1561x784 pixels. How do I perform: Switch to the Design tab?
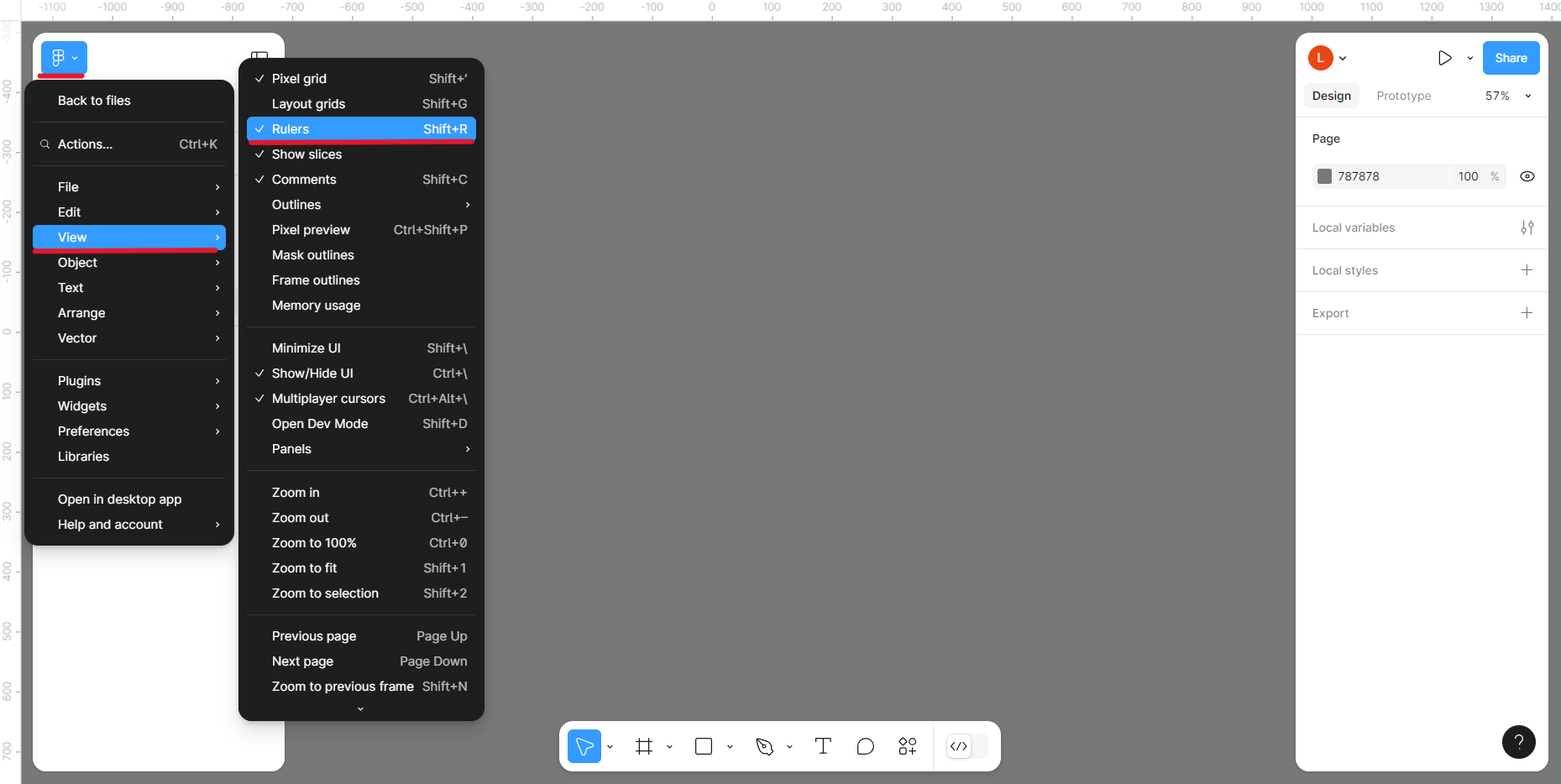click(x=1331, y=96)
